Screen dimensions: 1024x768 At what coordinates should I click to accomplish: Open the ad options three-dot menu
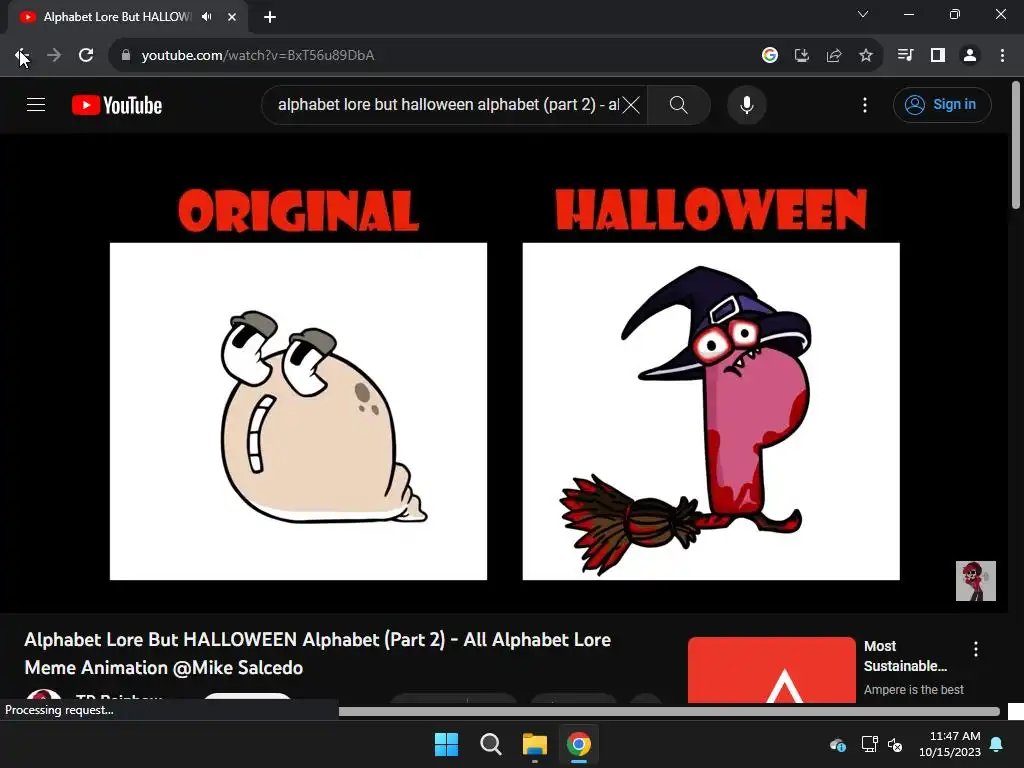coord(976,649)
